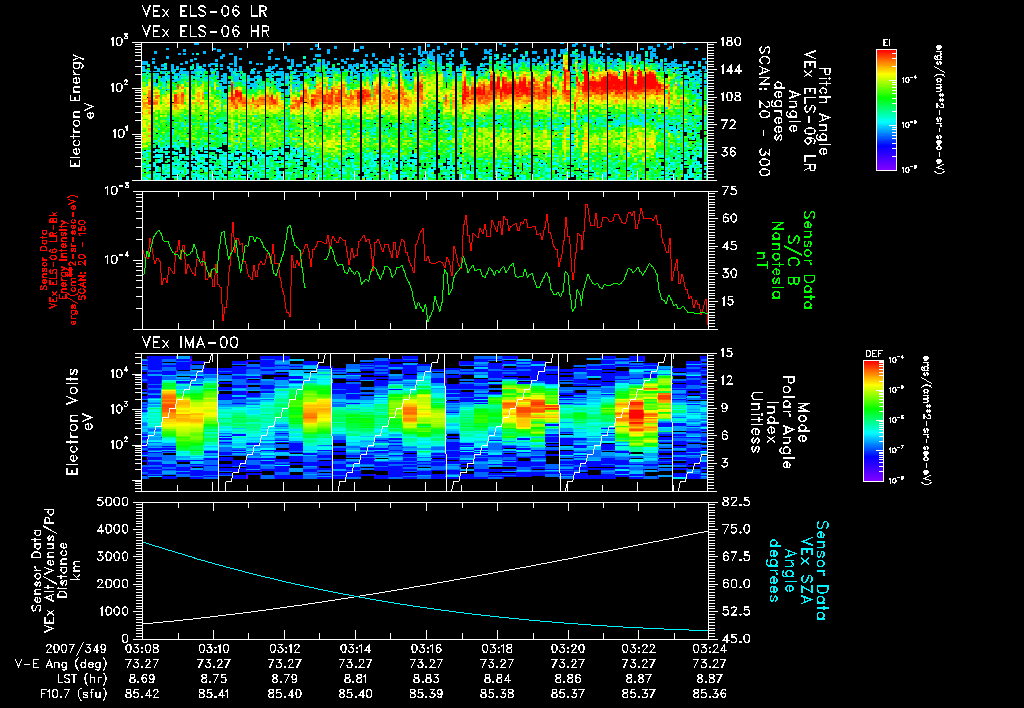Click the DEF color bar legend

pyautogui.click(x=873, y=421)
